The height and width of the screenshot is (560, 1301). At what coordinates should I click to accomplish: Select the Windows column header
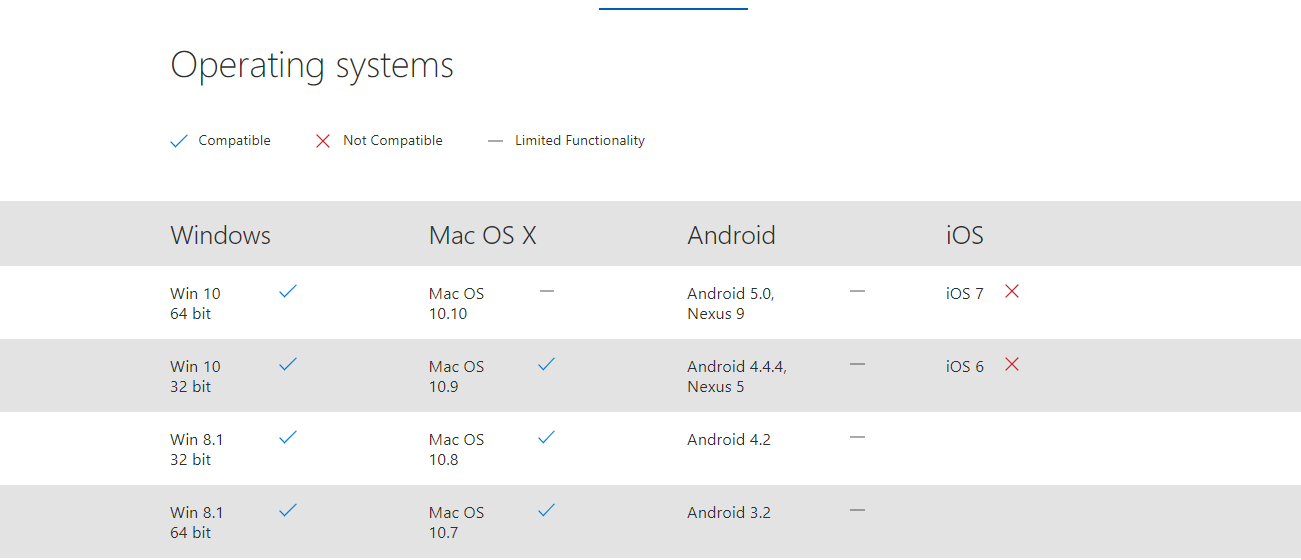[221, 235]
